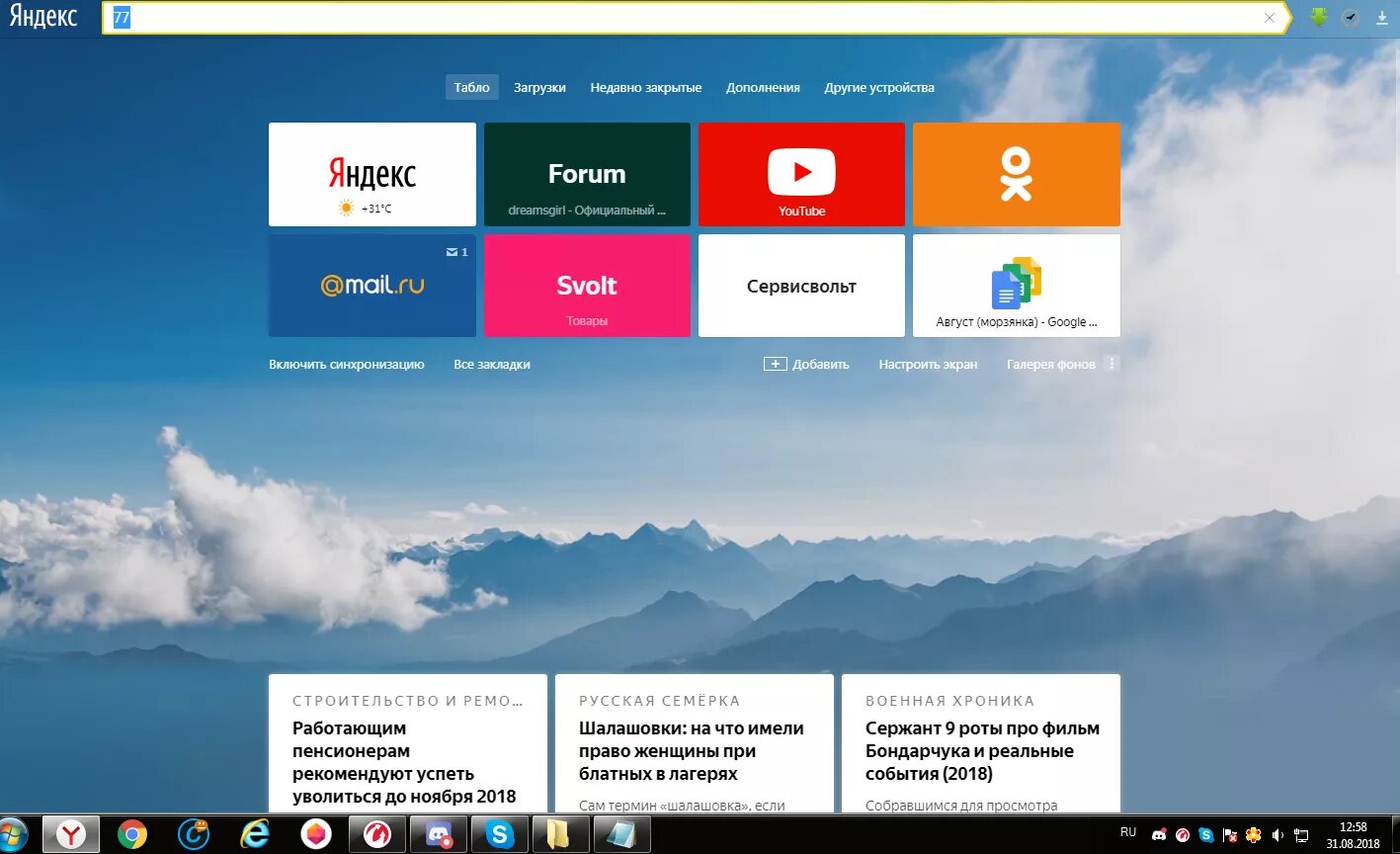Open the red round app icon in taskbar
This screenshot has height=854, width=1400.
coord(377,835)
